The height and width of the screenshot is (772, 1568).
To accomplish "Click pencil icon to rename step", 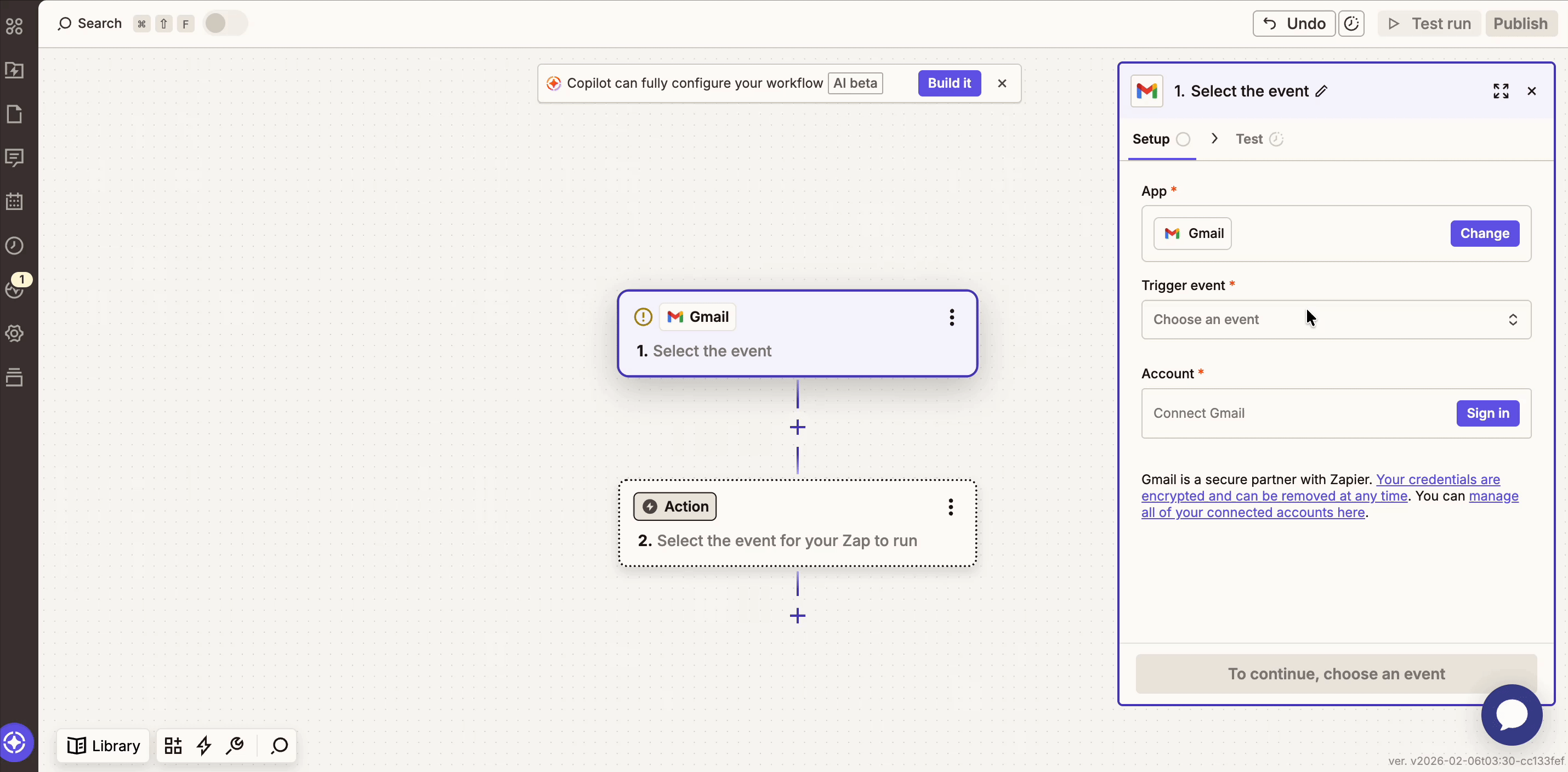I will click(1321, 92).
